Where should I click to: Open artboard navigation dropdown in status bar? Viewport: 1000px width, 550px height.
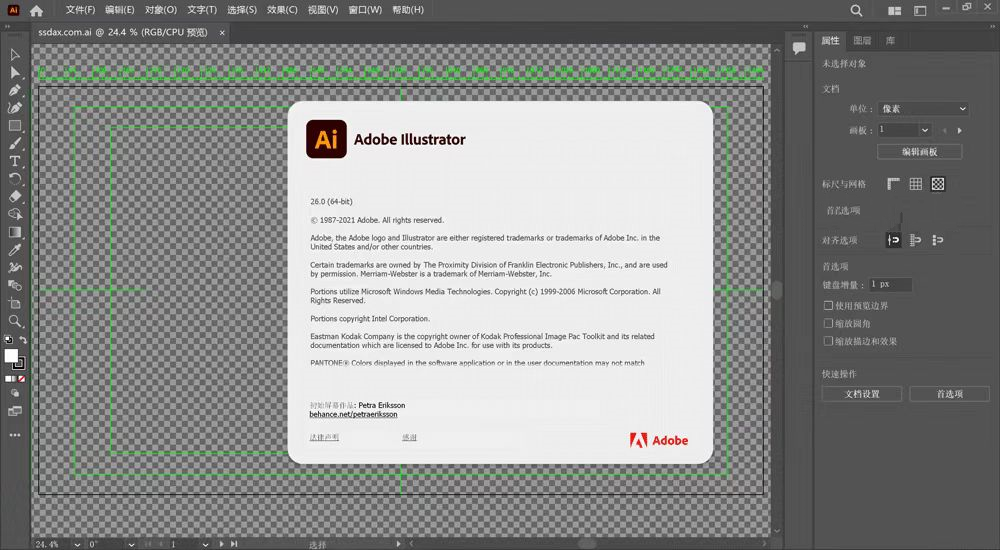pyautogui.click(x=205, y=544)
